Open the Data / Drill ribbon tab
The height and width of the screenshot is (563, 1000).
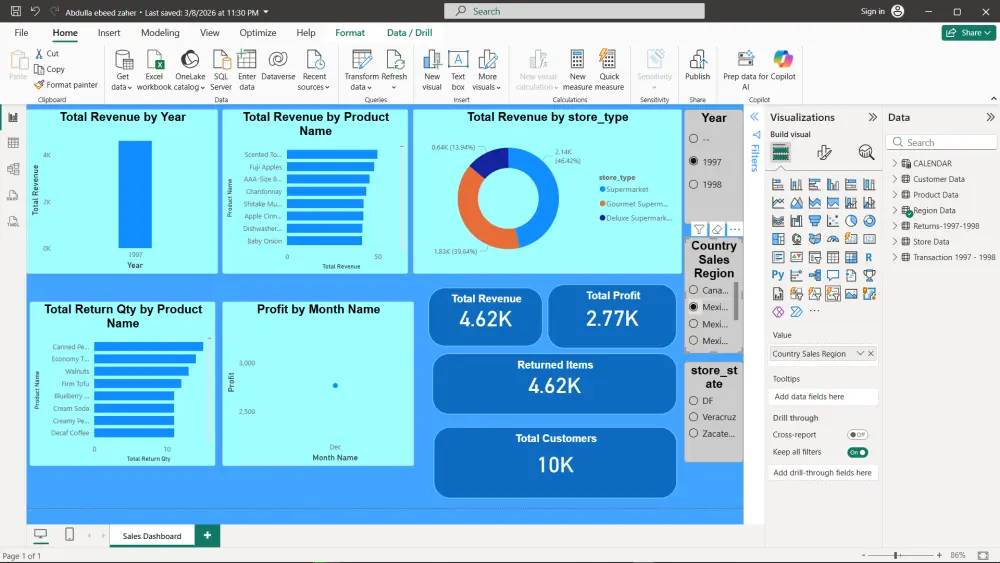409,33
